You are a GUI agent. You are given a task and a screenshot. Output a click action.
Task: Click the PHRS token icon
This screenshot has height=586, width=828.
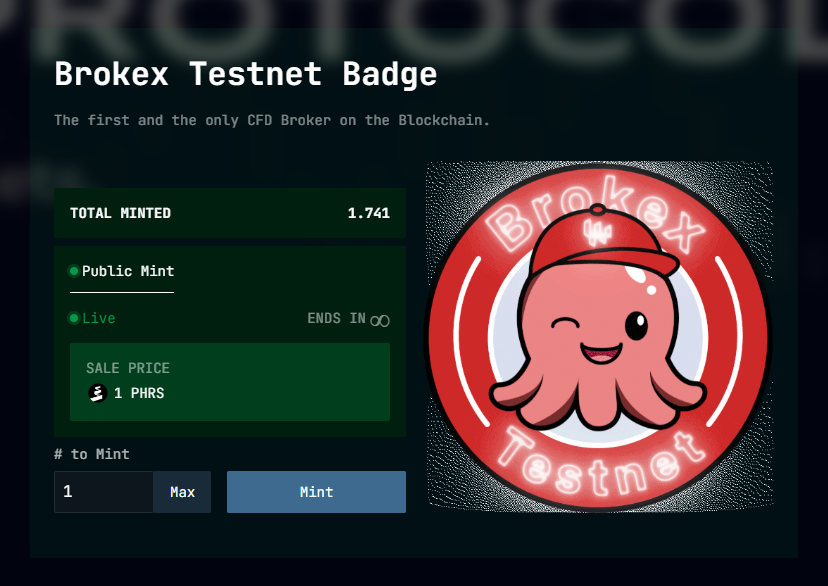tap(98, 393)
